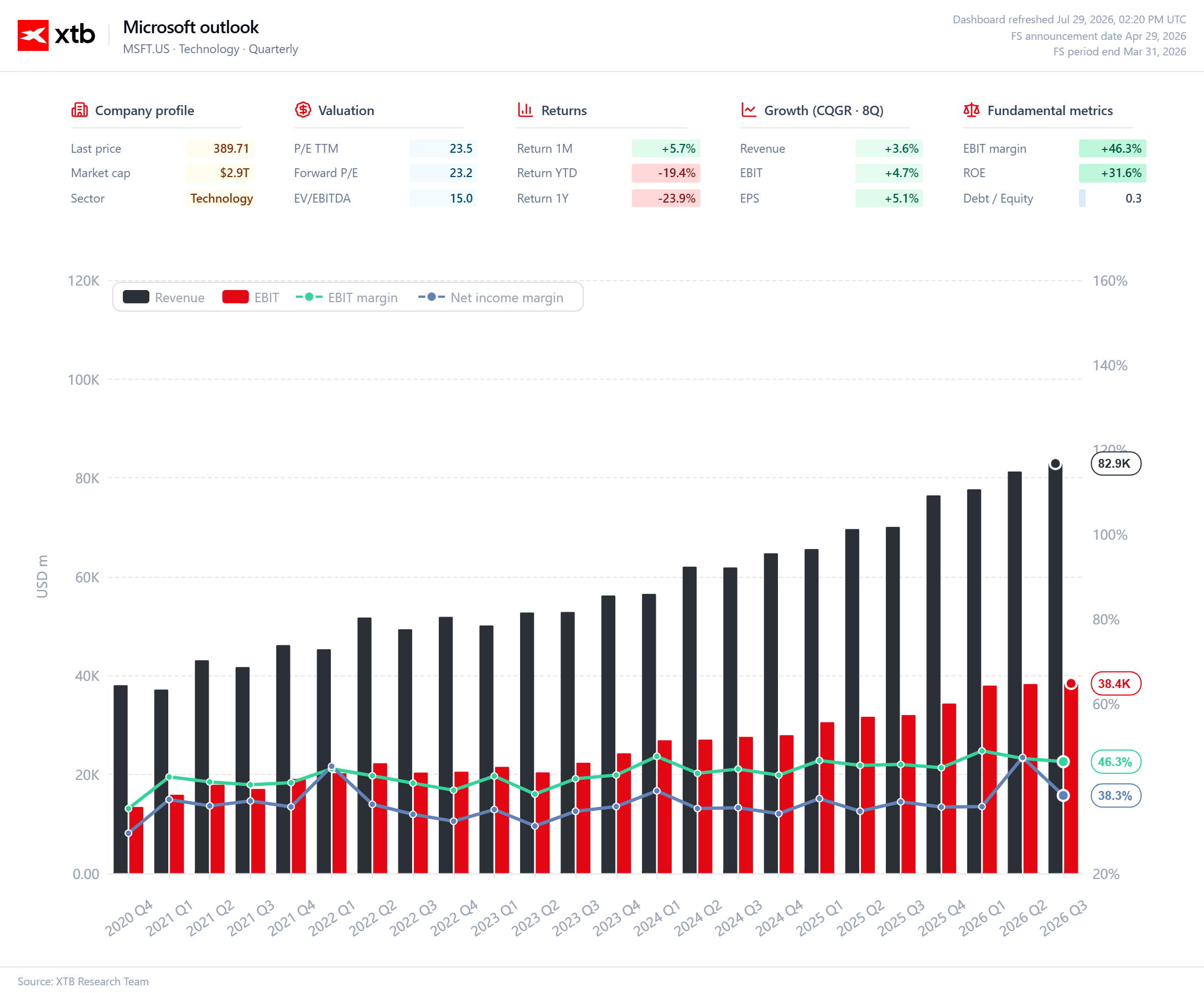Click the XTB logo

[x=56, y=35]
